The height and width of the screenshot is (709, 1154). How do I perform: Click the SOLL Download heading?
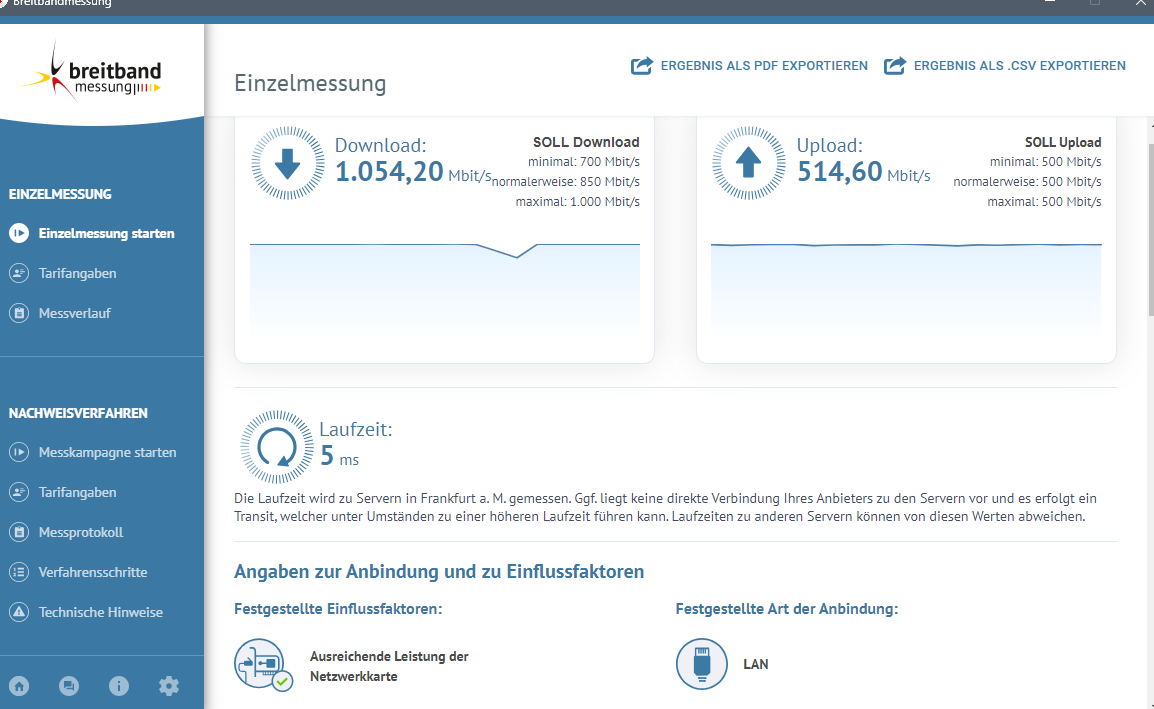pos(586,142)
